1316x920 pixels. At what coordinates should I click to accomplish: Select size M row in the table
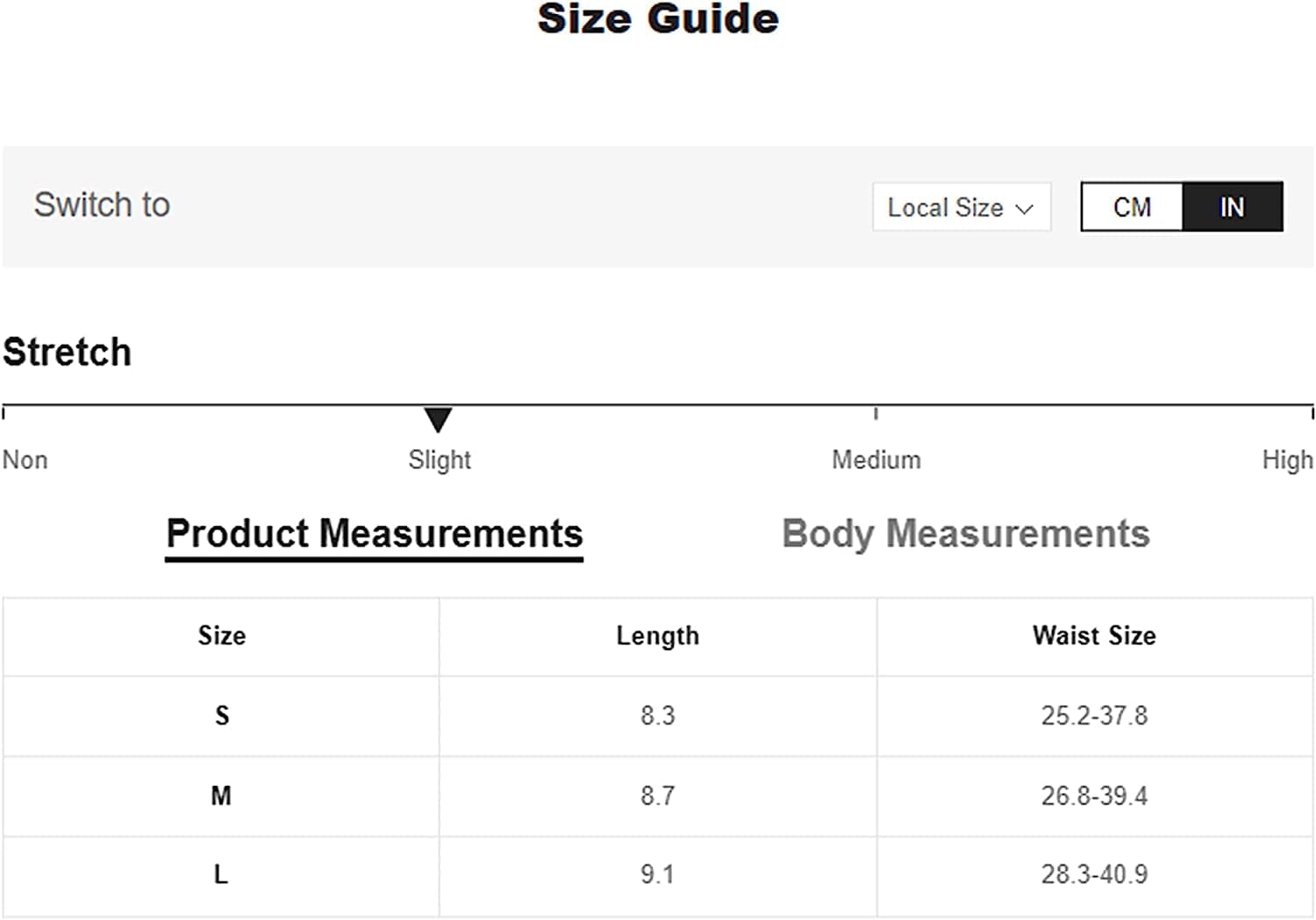pos(221,795)
